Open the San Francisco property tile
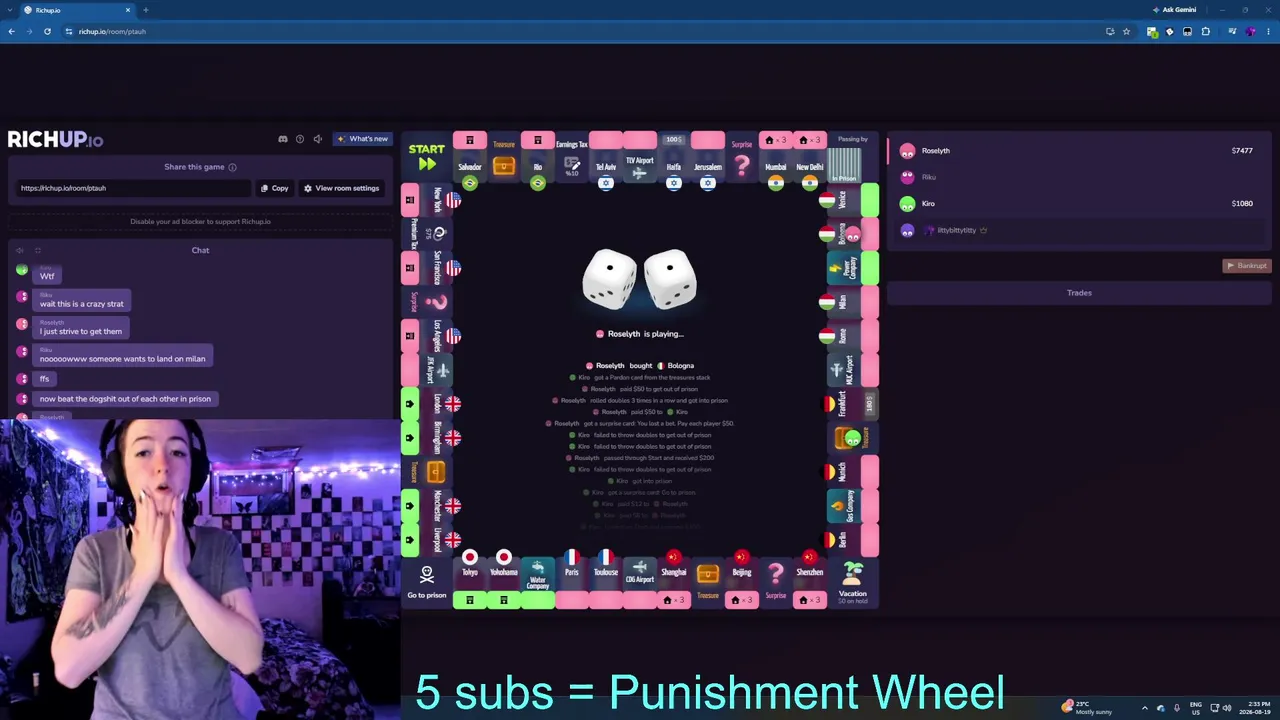1280x720 pixels. click(x=431, y=268)
